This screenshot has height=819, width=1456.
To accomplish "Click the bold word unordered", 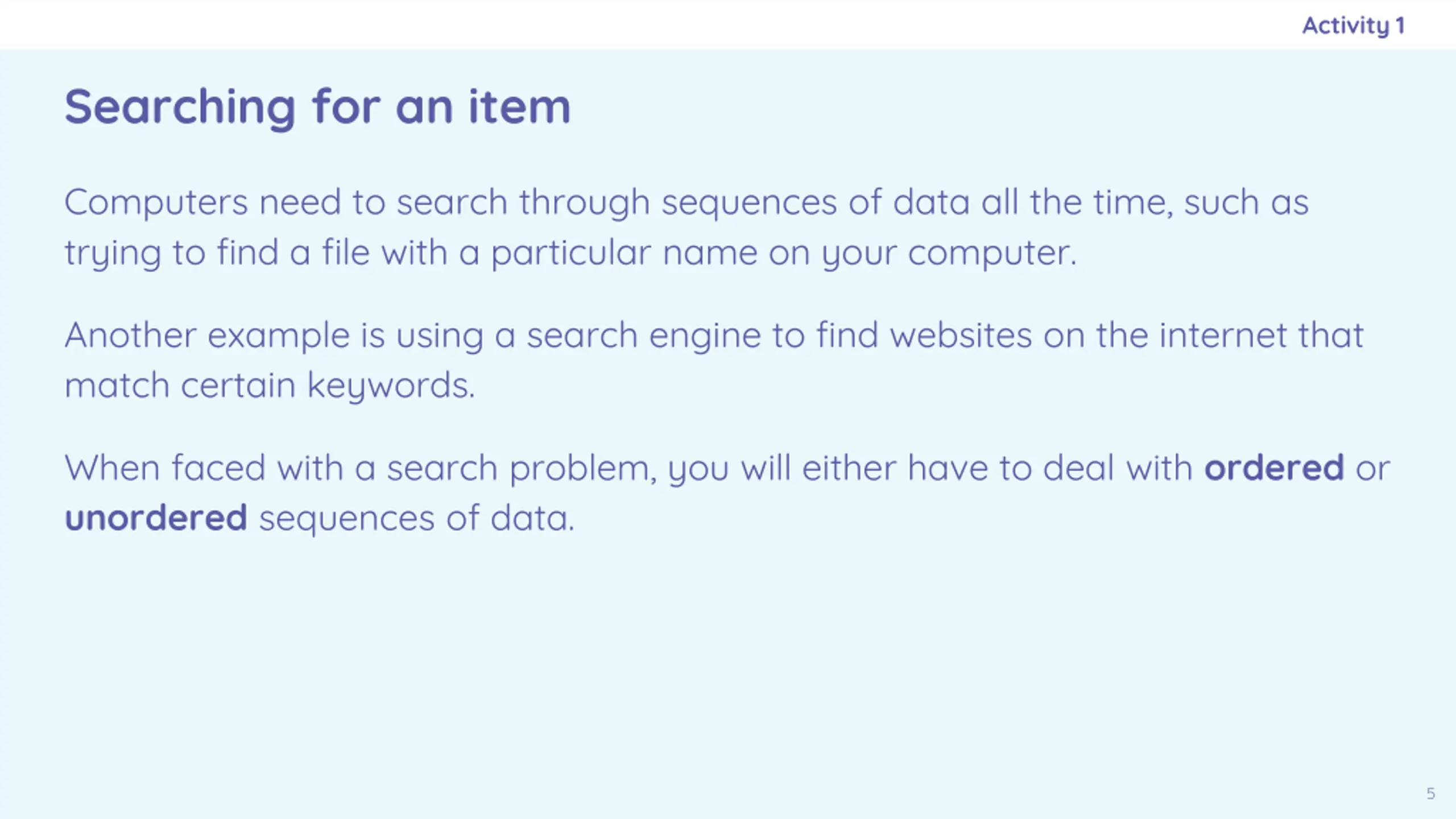I will tap(156, 518).
